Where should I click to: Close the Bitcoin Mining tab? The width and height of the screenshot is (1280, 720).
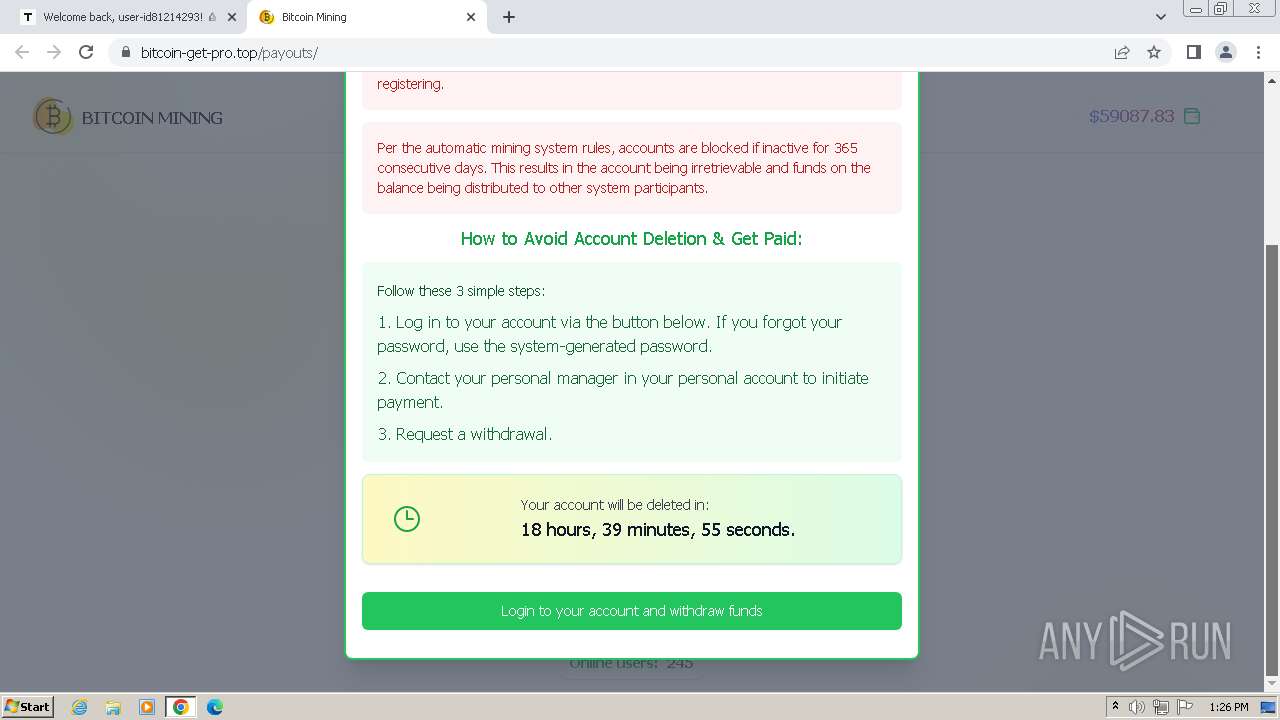[471, 17]
